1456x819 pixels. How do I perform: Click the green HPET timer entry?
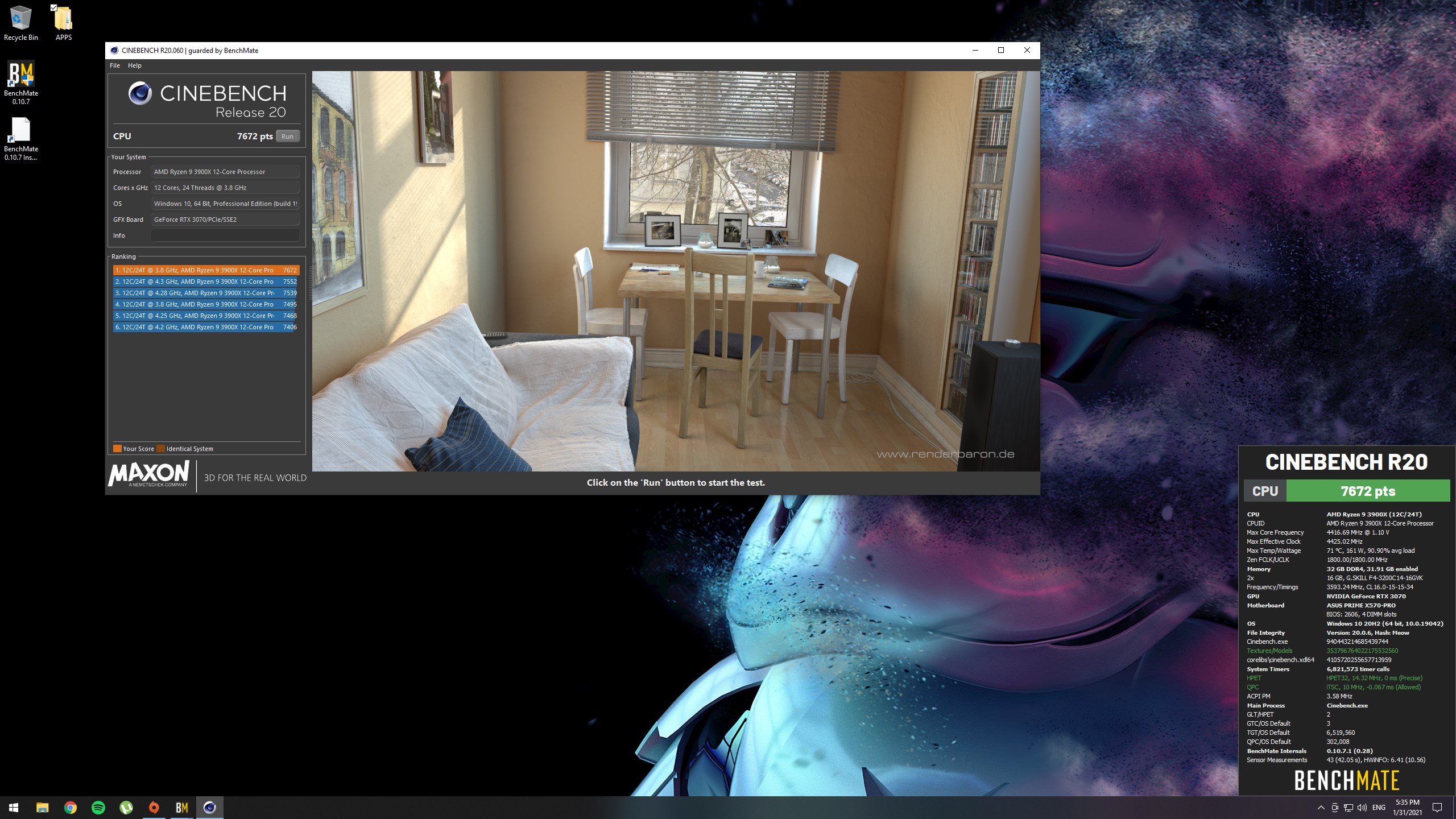click(x=1375, y=678)
